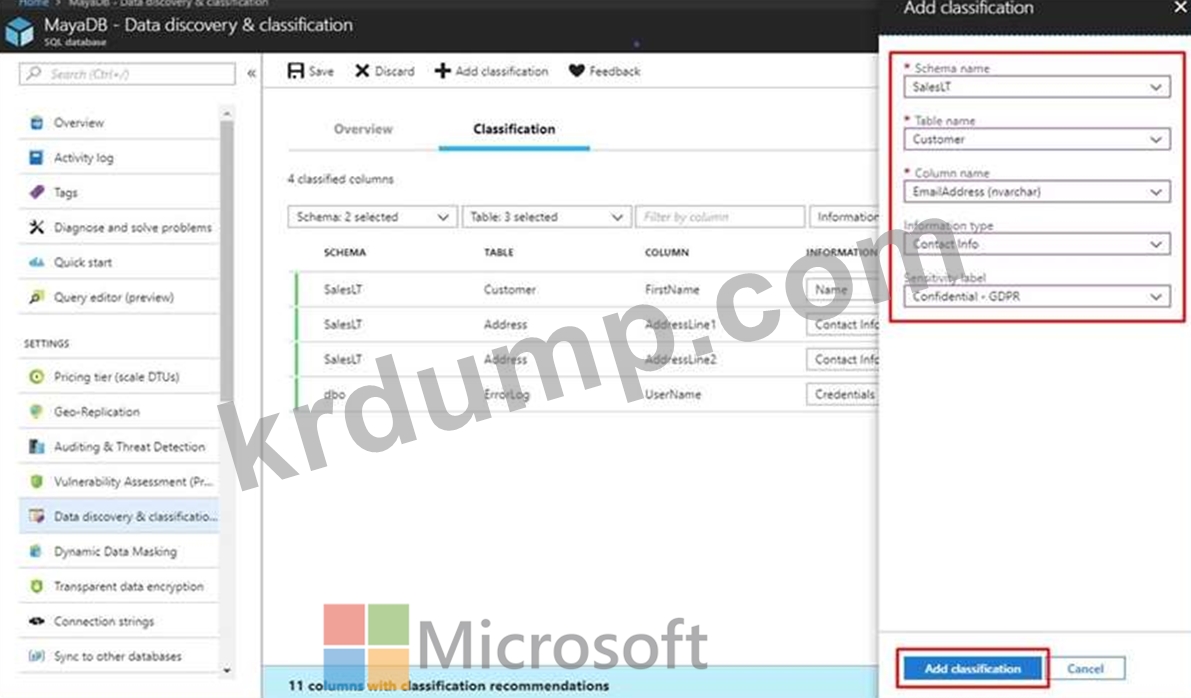Click Save in the toolbar
The height and width of the screenshot is (698, 1191).
pos(311,71)
